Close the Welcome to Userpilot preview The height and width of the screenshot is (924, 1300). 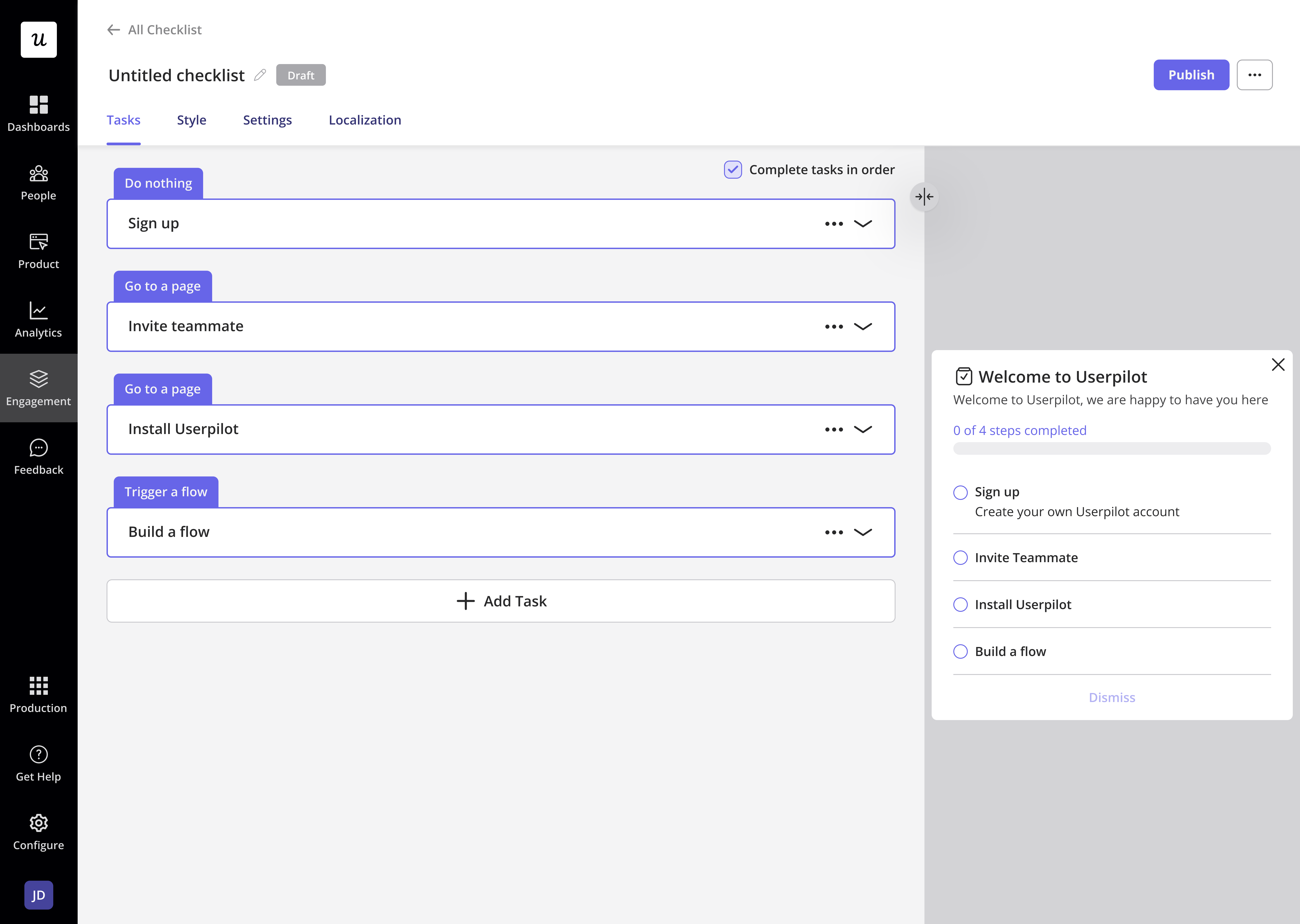pyautogui.click(x=1278, y=365)
